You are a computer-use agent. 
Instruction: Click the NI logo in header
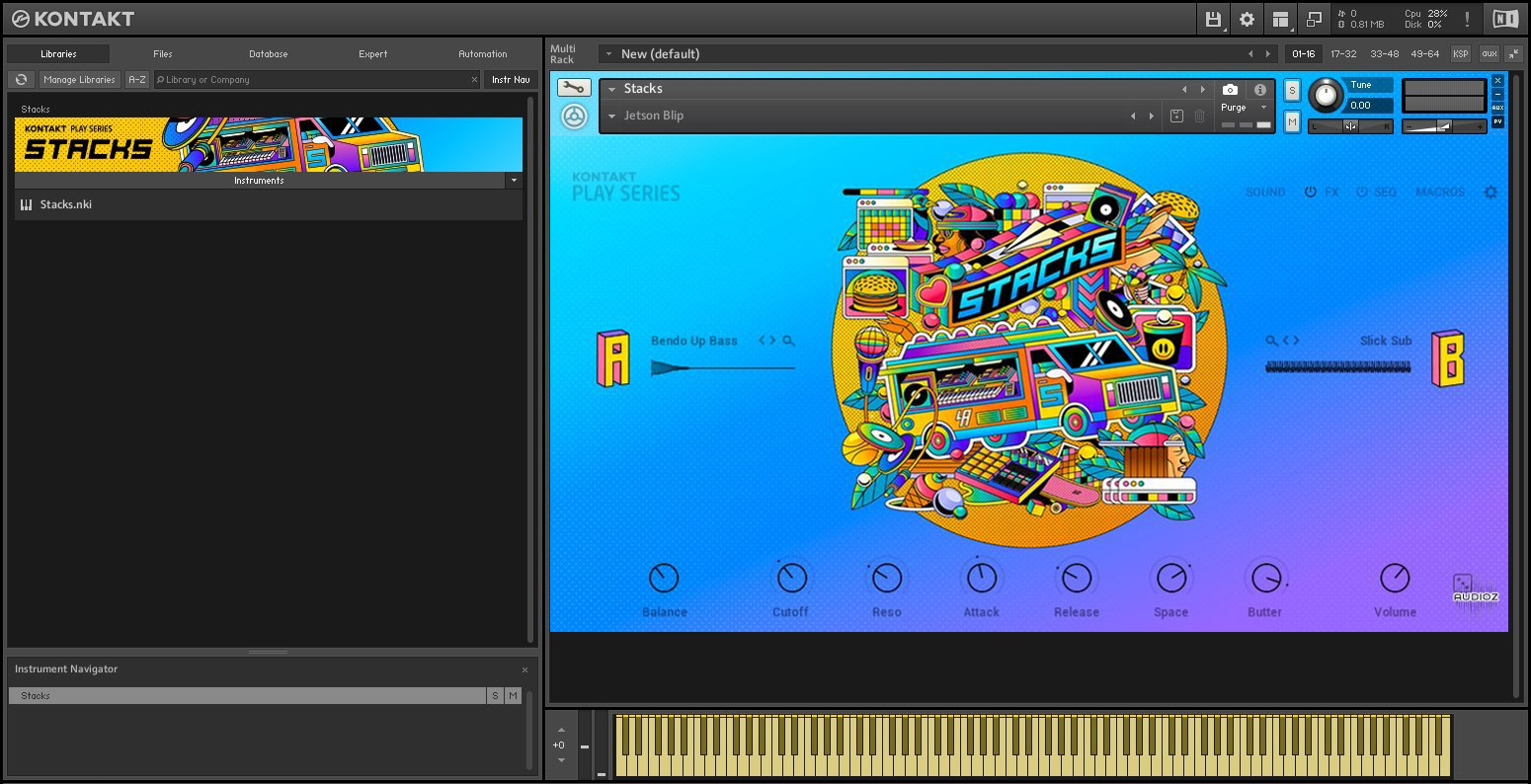tap(1505, 19)
